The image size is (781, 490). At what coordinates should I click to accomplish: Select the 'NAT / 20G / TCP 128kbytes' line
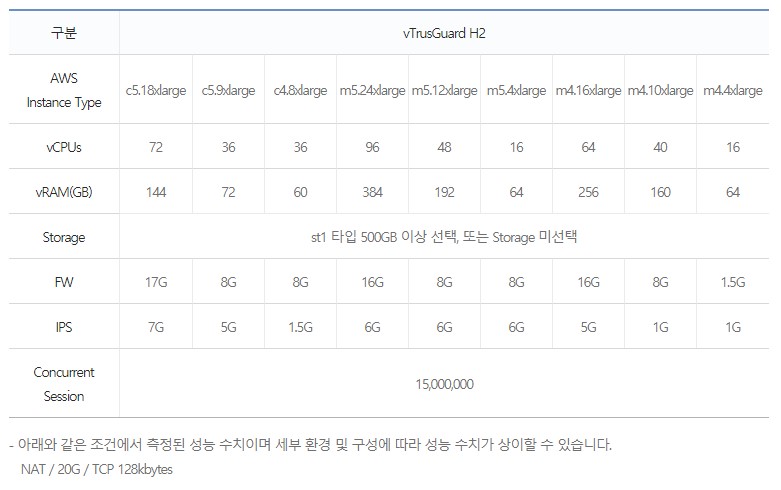point(97,469)
